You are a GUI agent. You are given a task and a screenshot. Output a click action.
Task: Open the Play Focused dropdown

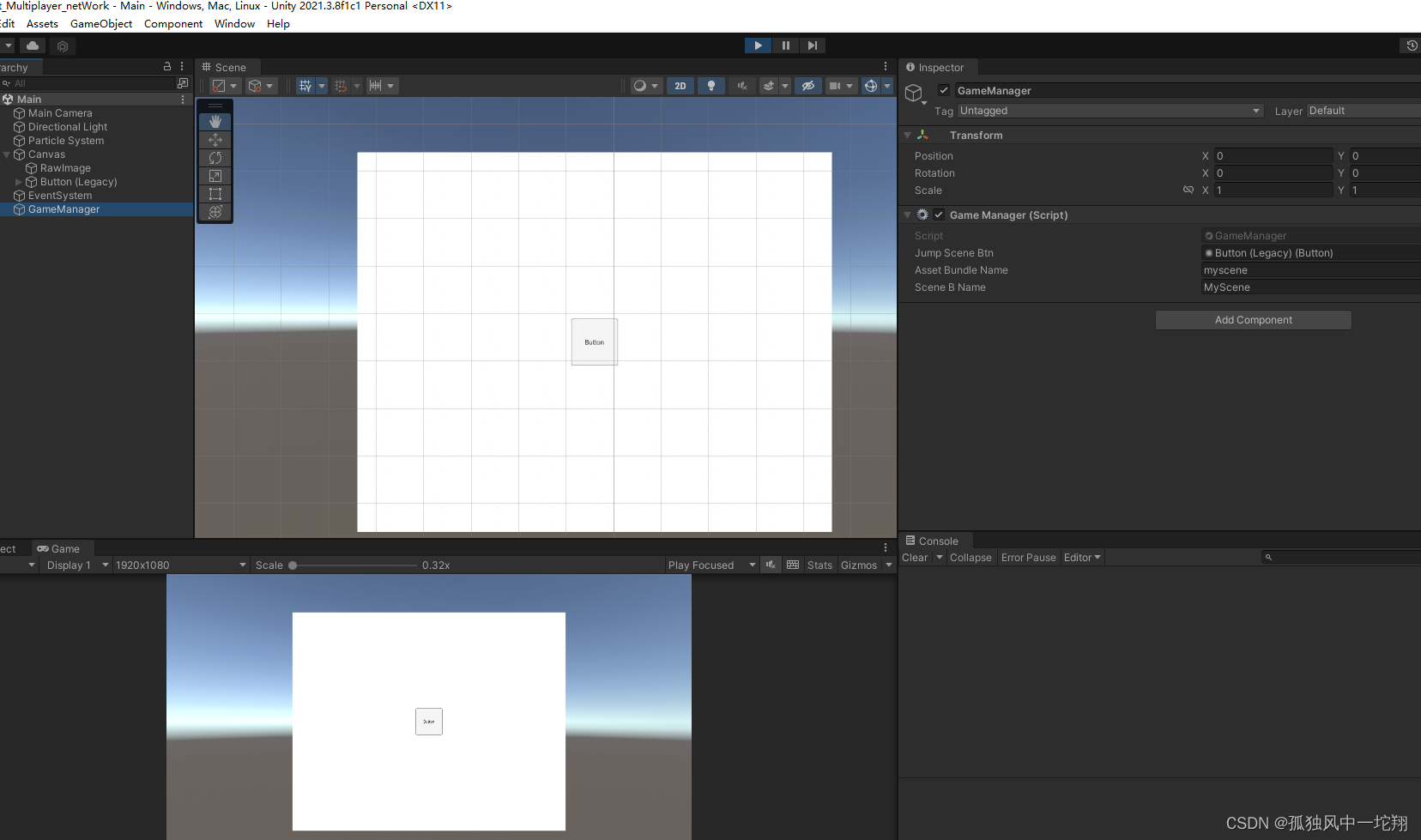[710, 565]
